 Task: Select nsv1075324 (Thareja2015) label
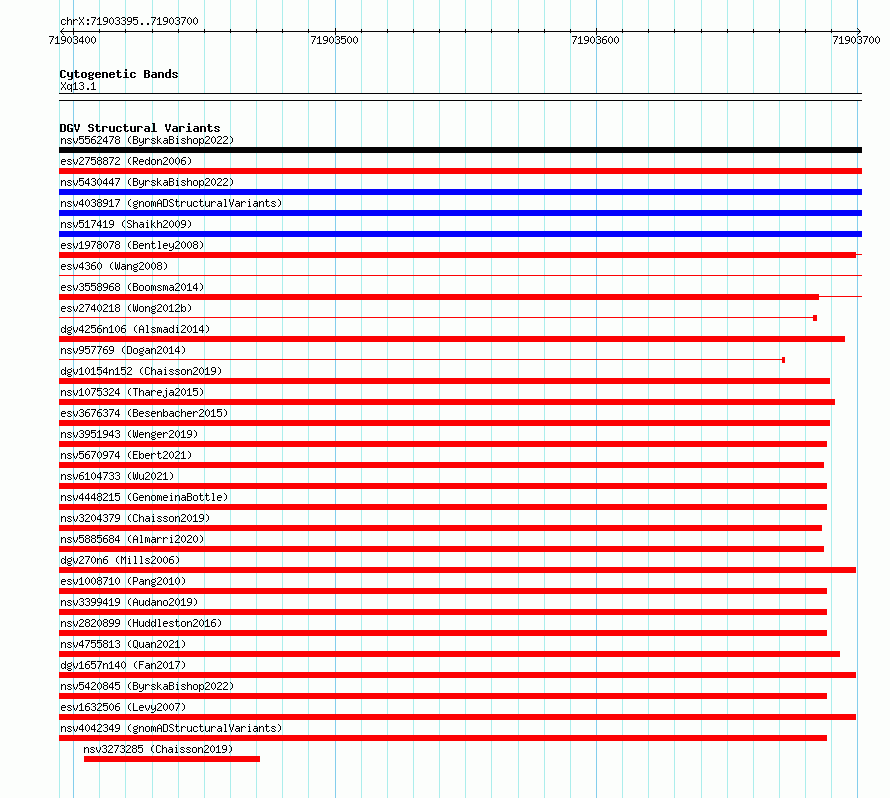[132, 392]
